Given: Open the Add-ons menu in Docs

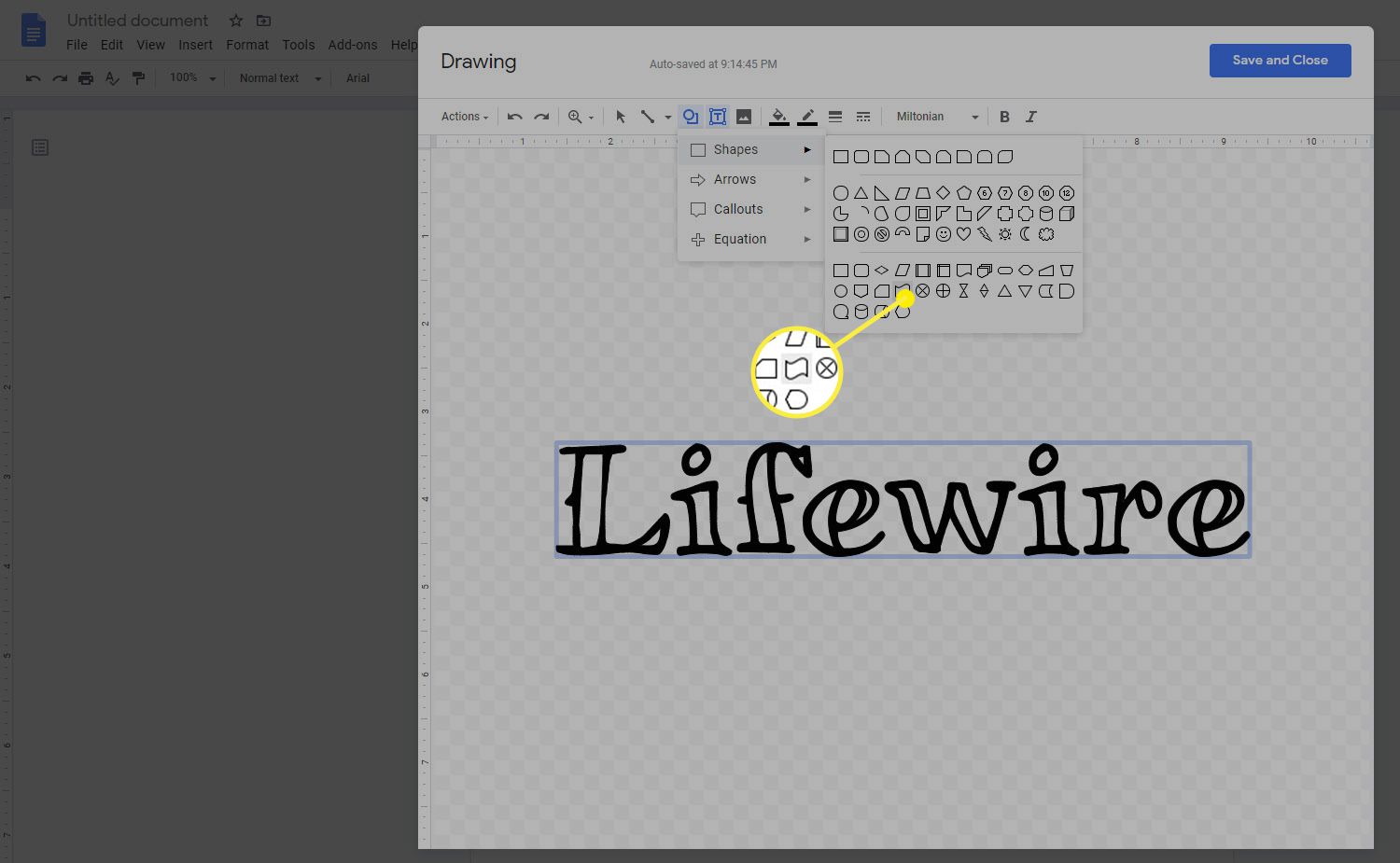Looking at the screenshot, I should click(353, 45).
